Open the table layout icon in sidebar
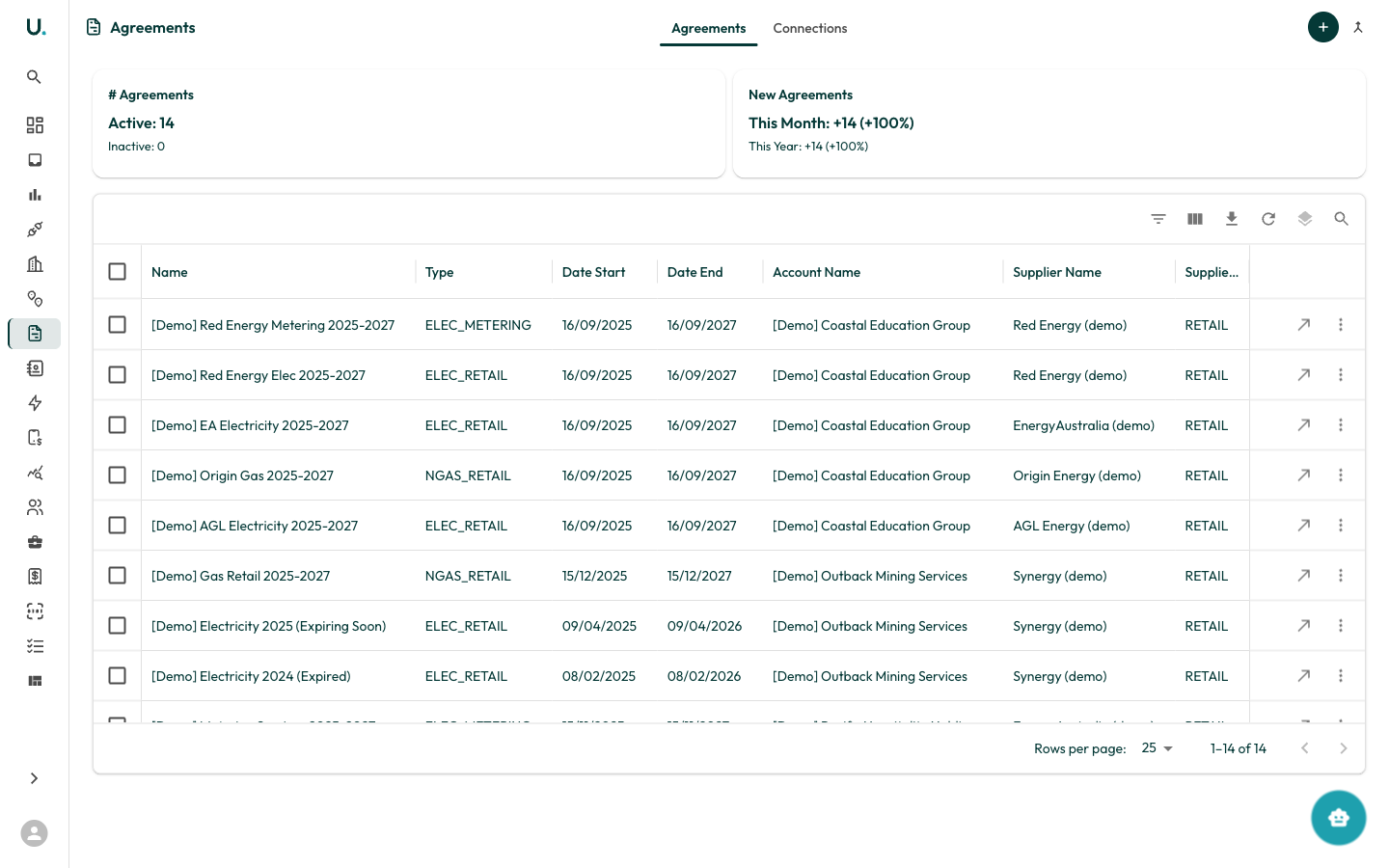1389x868 pixels. pos(35,681)
